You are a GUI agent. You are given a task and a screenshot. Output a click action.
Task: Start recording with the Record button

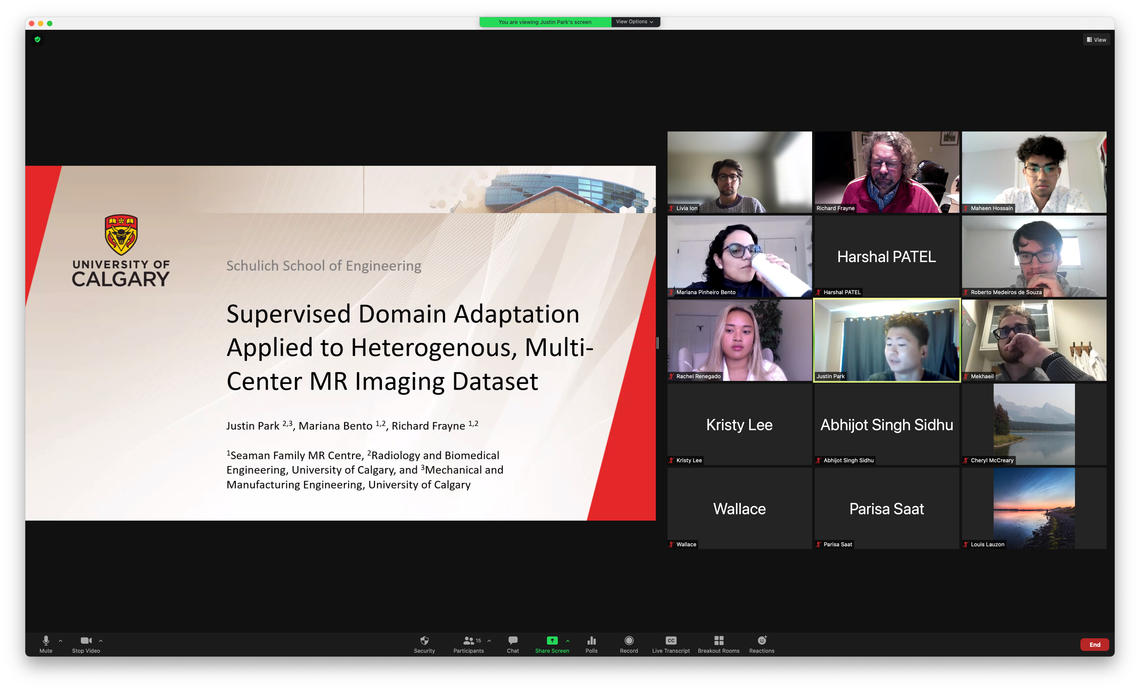[629, 641]
